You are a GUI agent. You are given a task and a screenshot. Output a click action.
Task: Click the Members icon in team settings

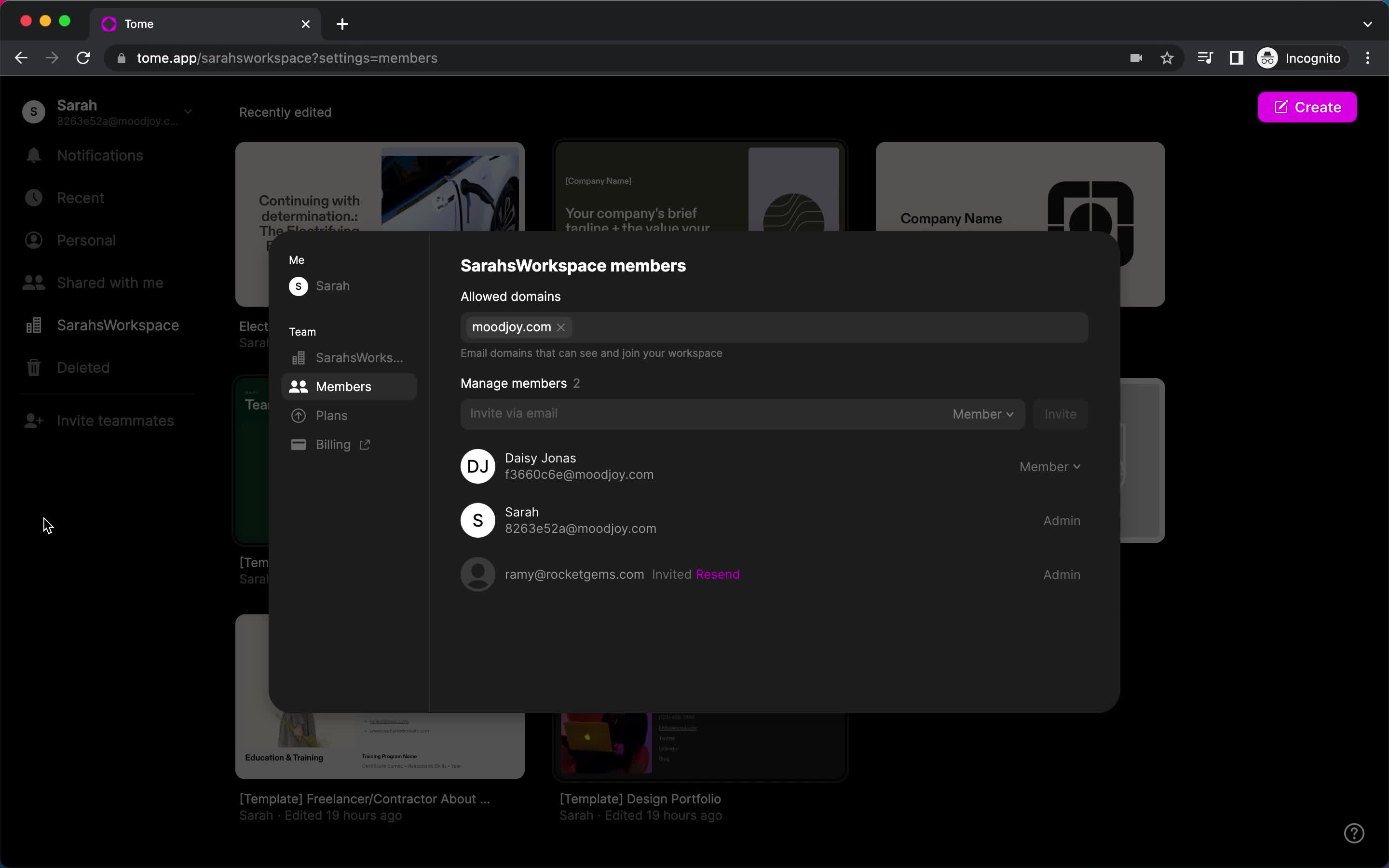298,386
